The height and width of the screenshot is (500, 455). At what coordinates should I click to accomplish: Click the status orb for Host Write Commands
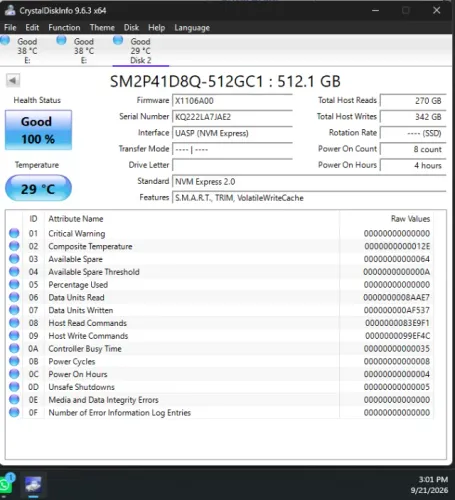pyautogui.click(x=14, y=335)
